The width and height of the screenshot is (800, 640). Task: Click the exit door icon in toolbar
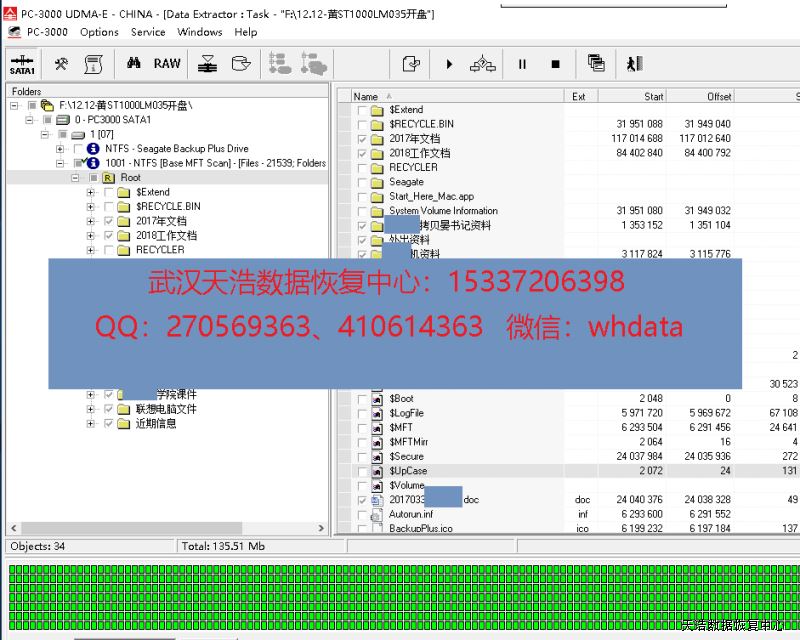point(633,64)
